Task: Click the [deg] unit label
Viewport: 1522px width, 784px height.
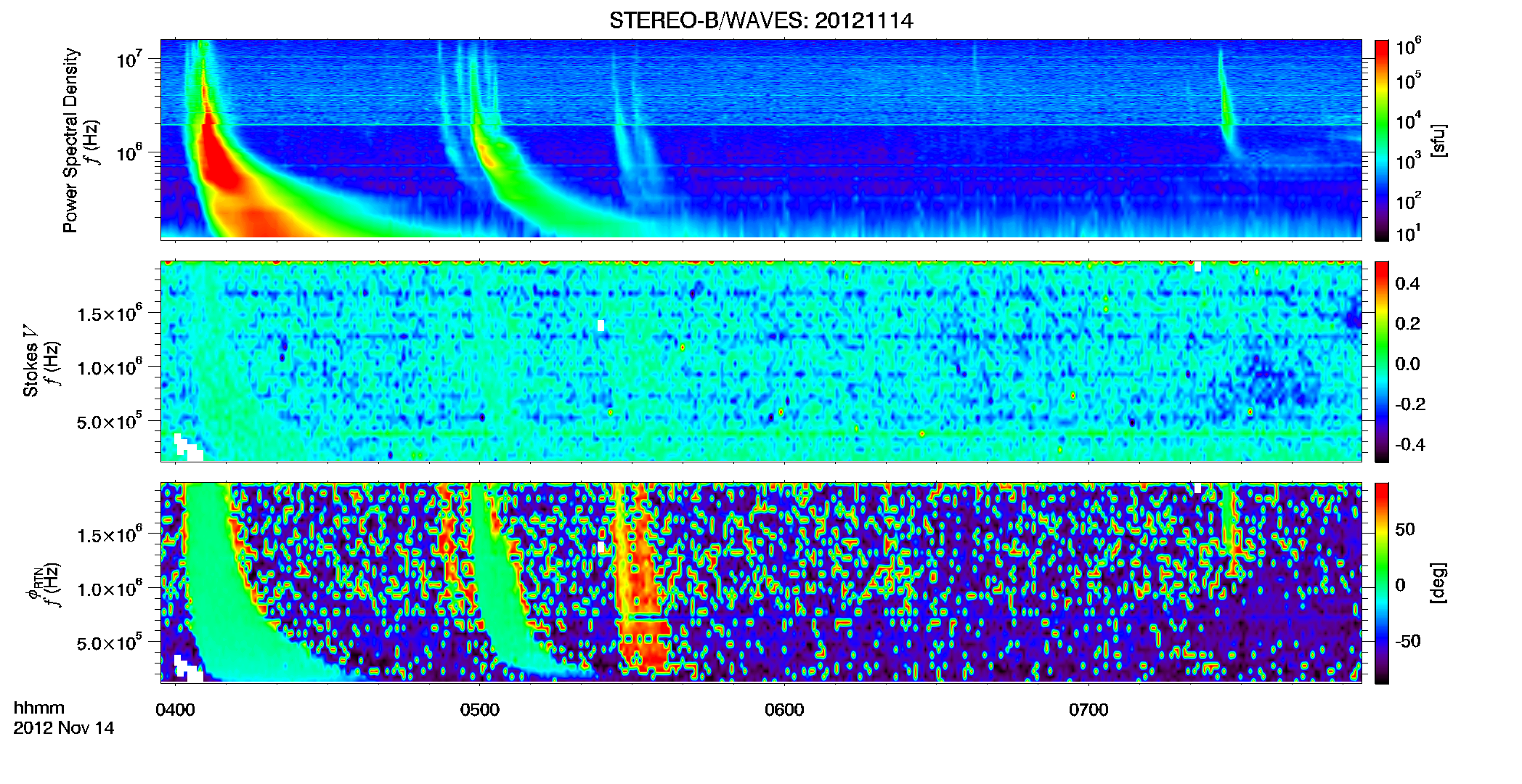Action: point(1438,583)
